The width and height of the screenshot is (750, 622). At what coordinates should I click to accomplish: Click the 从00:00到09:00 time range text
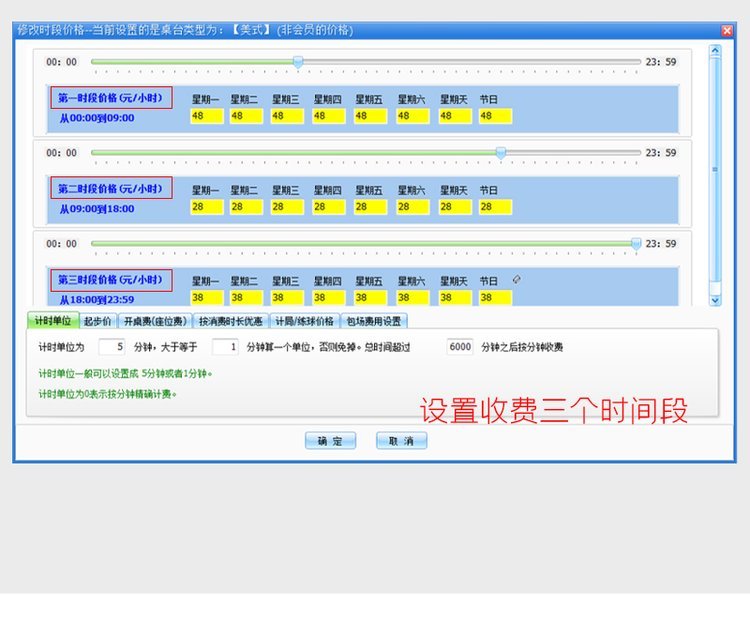click(x=97, y=118)
